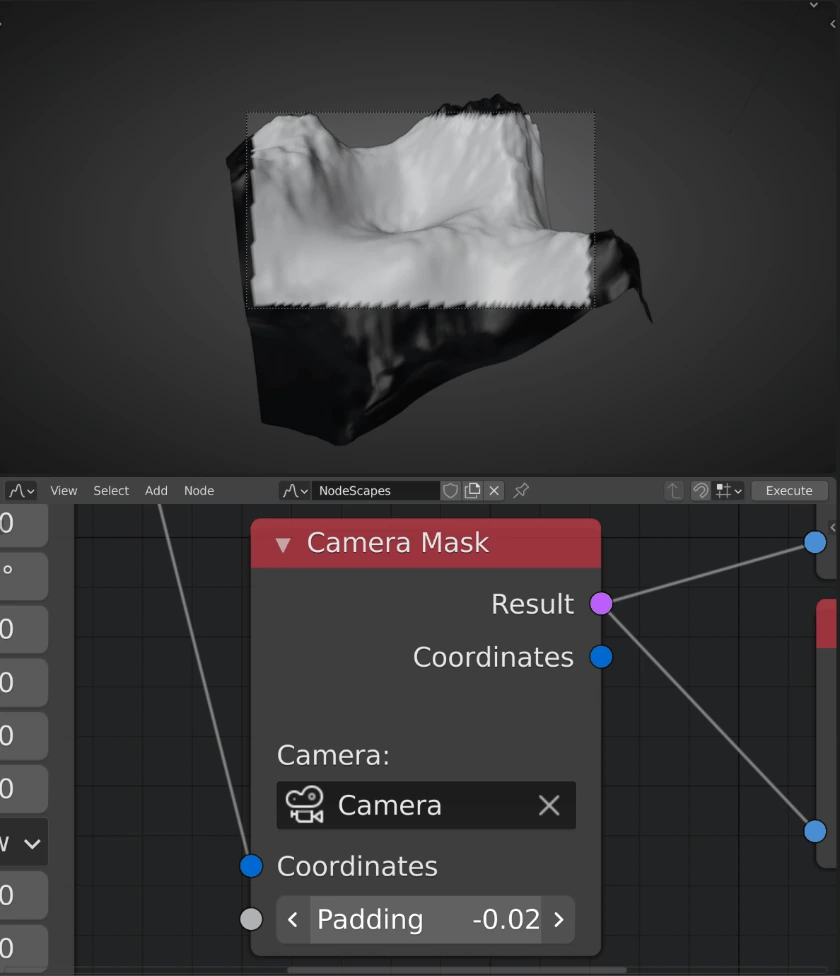This screenshot has height=976, width=840.
Task: Click the purple Result output socket
Action: tap(601, 603)
